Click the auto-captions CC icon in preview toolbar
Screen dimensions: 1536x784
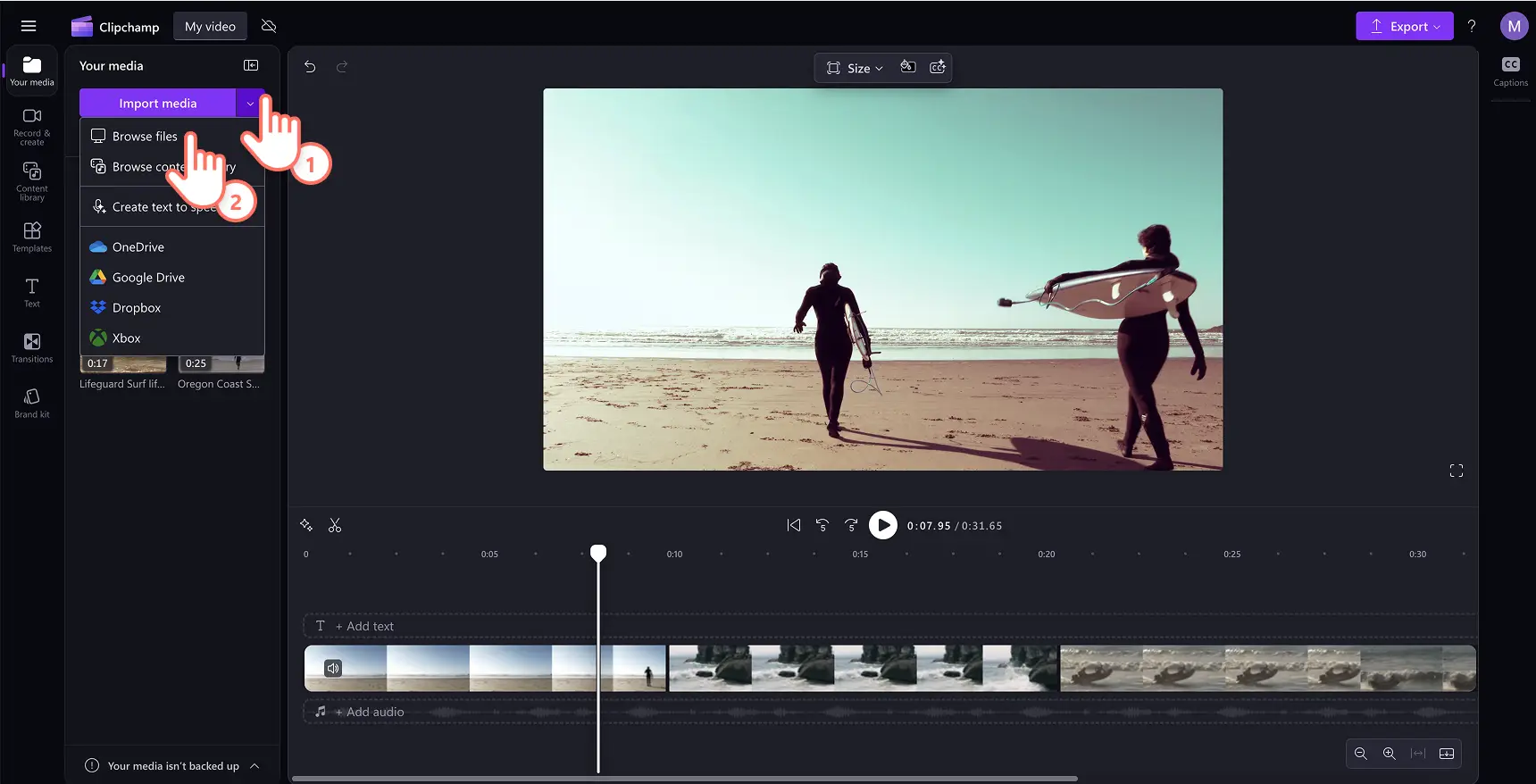938,67
